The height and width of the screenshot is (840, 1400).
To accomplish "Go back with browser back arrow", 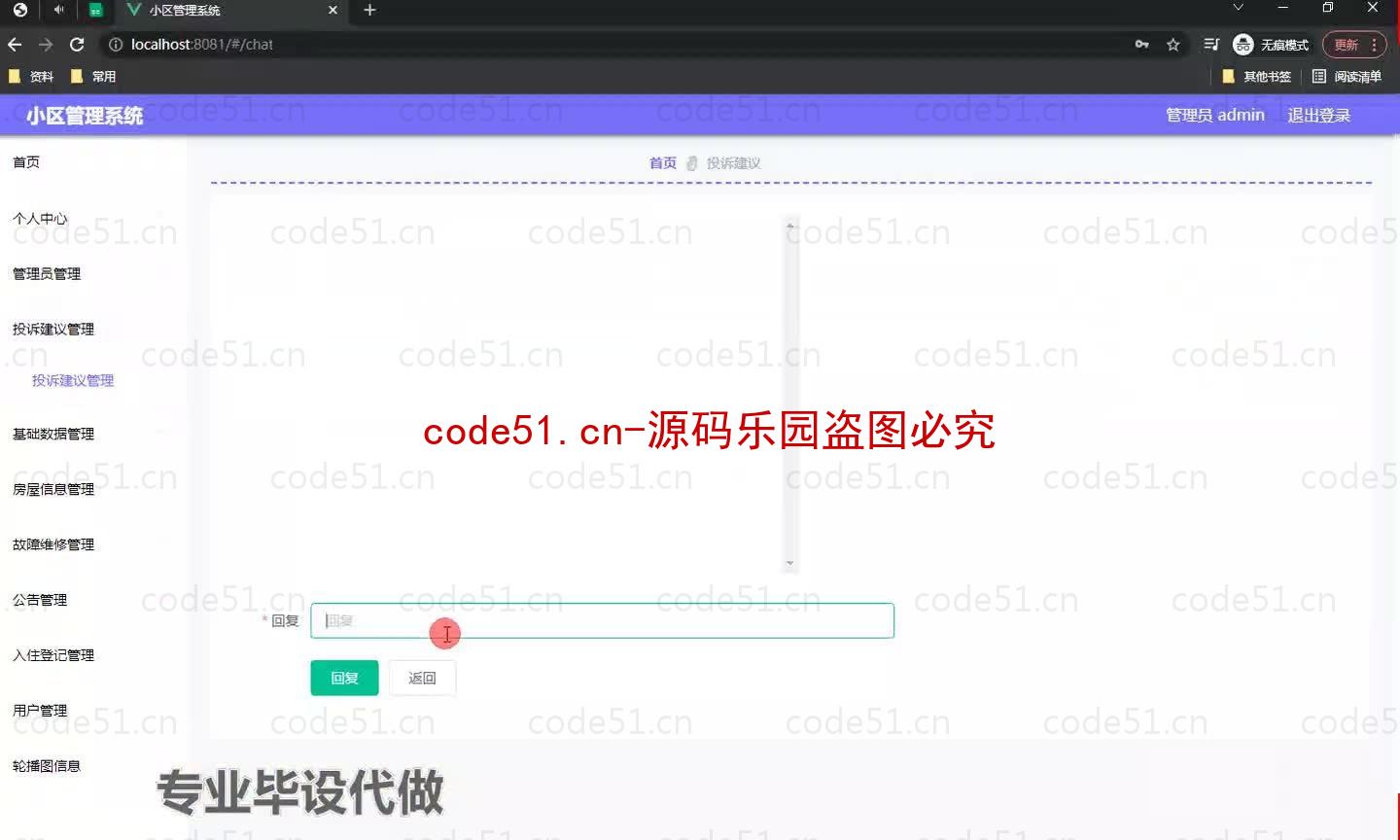I will [x=15, y=45].
